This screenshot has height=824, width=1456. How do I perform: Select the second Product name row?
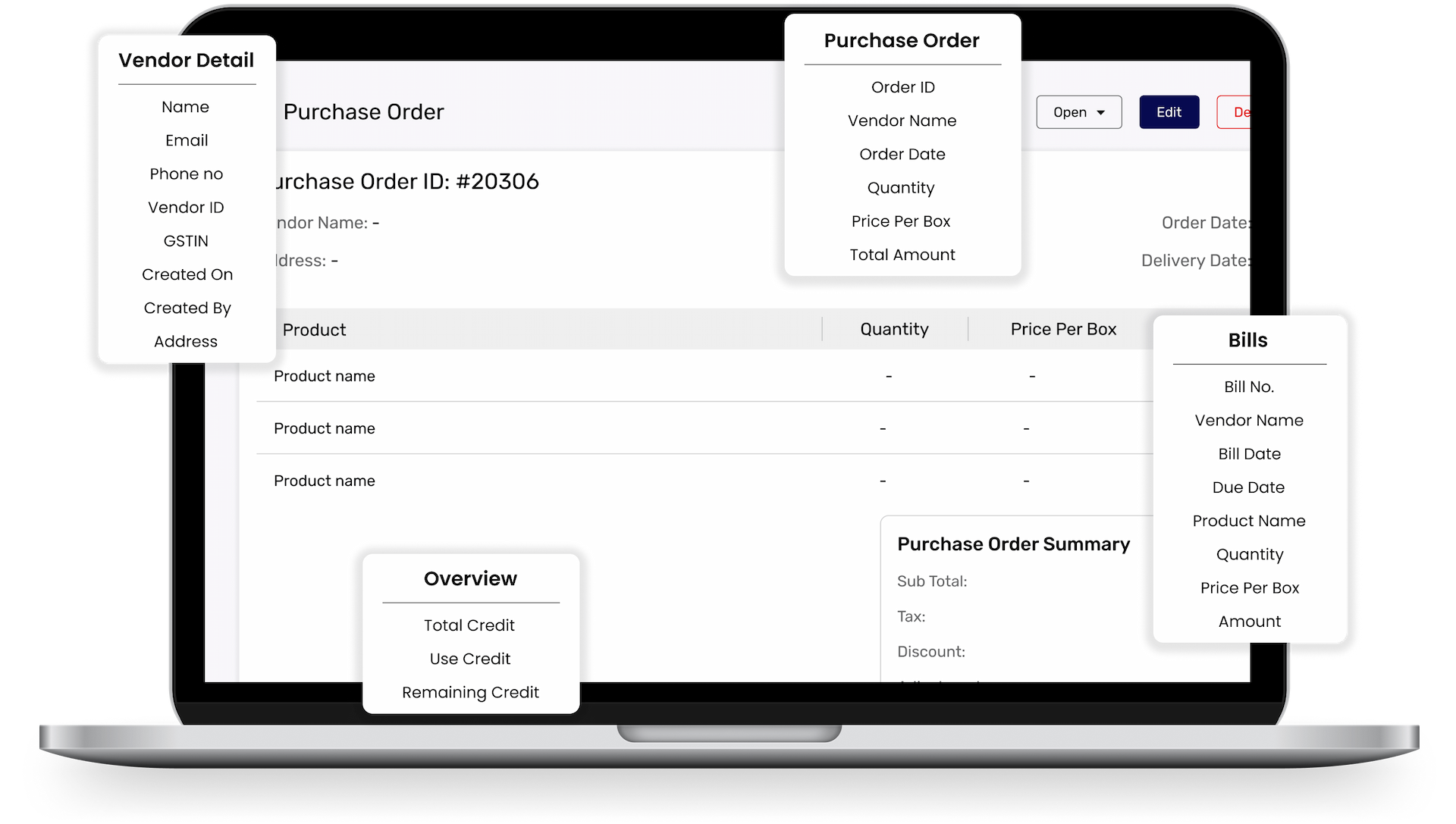pyautogui.click(x=325, y=428)
